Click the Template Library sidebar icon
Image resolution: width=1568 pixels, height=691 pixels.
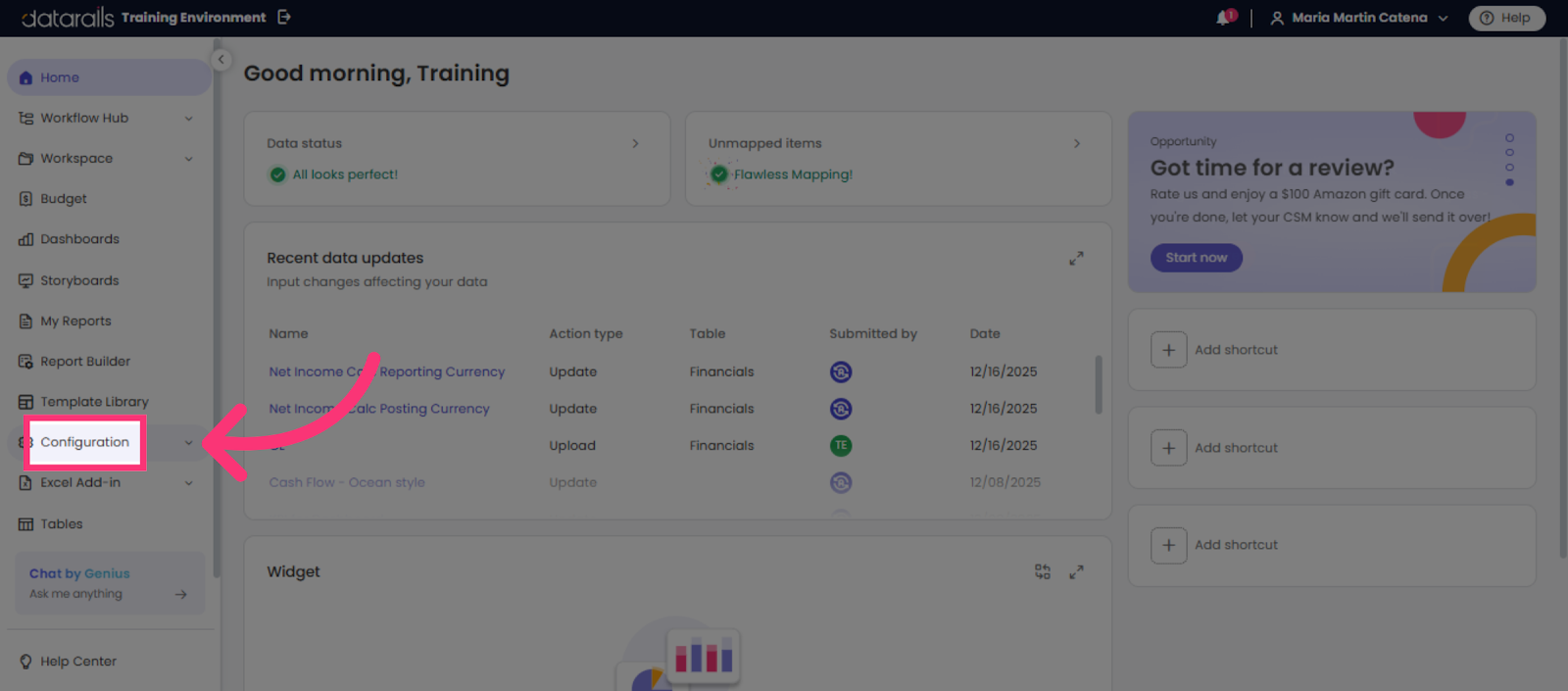[25, 402]
